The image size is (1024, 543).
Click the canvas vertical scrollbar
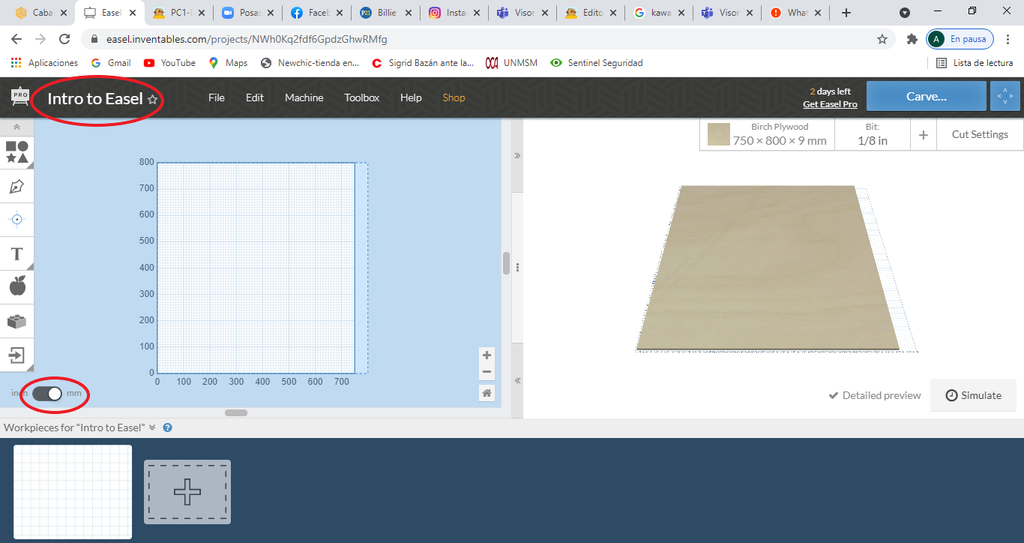tap(506, 263)
